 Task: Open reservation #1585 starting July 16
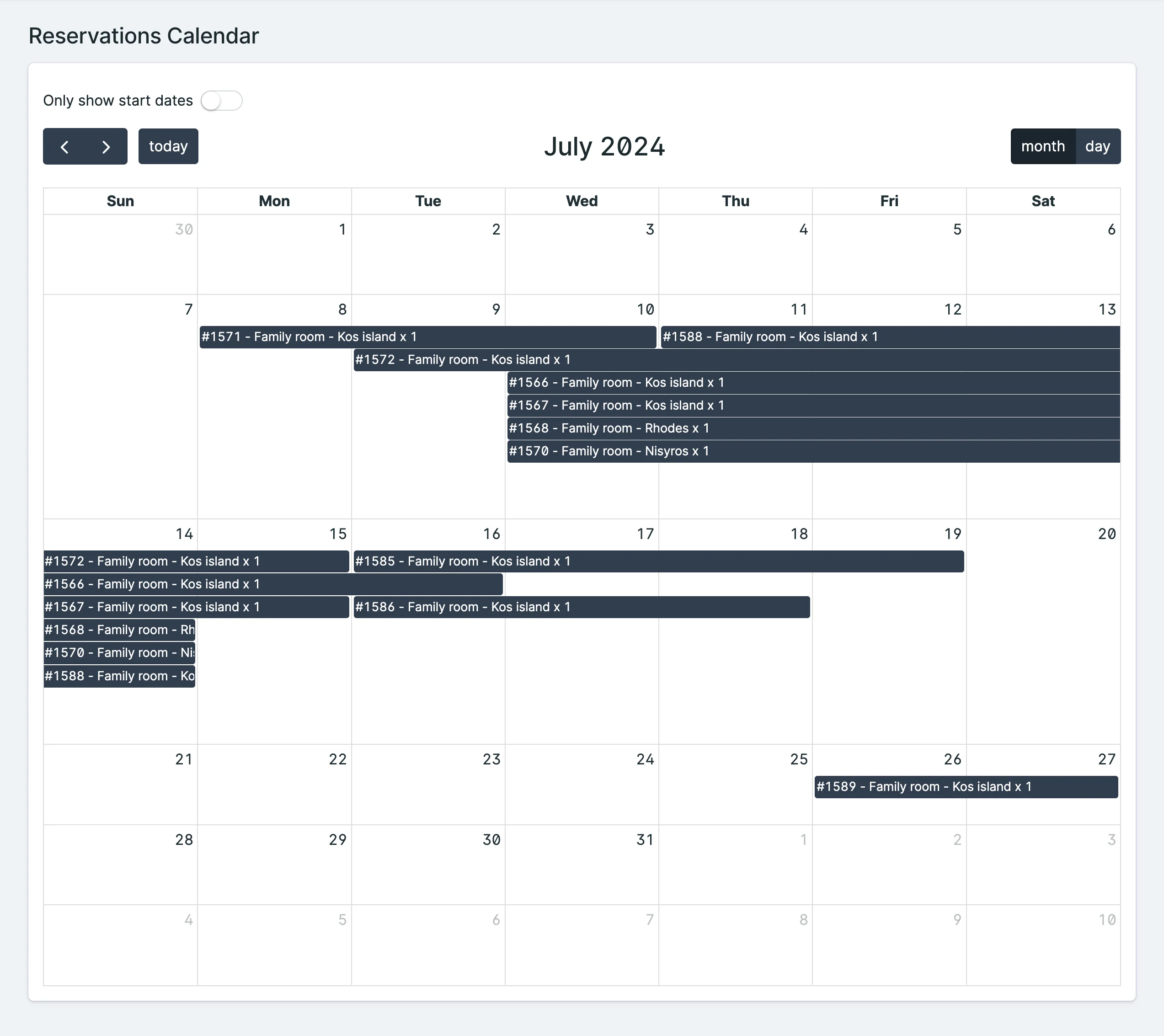570,561
